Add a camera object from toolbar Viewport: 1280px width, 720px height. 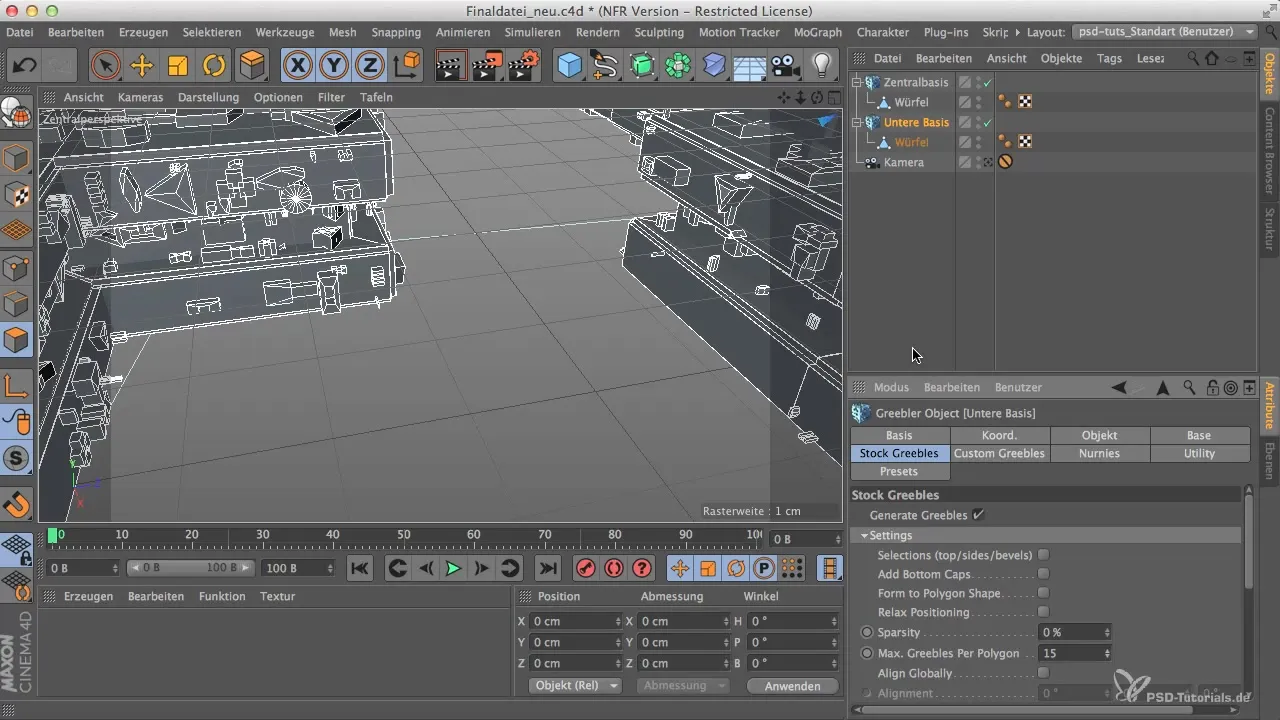(786, 66)
